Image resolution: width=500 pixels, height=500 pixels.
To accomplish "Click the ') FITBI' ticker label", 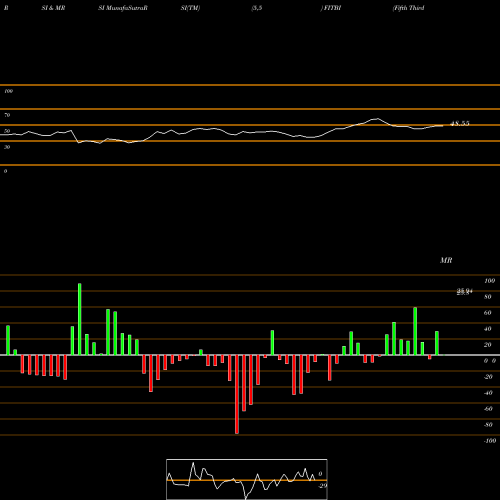I will point(331,8).
